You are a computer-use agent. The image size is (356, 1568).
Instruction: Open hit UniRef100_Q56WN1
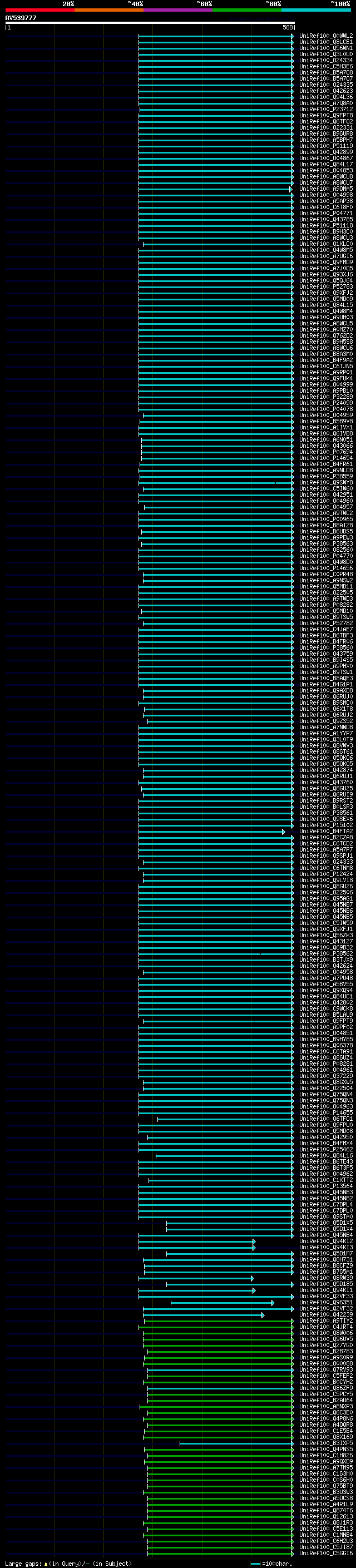click(326, 48)
